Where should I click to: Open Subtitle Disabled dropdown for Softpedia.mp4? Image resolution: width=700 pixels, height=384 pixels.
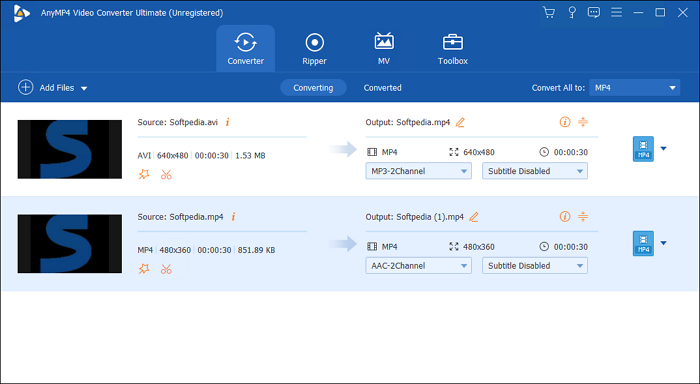click(535, 266)
